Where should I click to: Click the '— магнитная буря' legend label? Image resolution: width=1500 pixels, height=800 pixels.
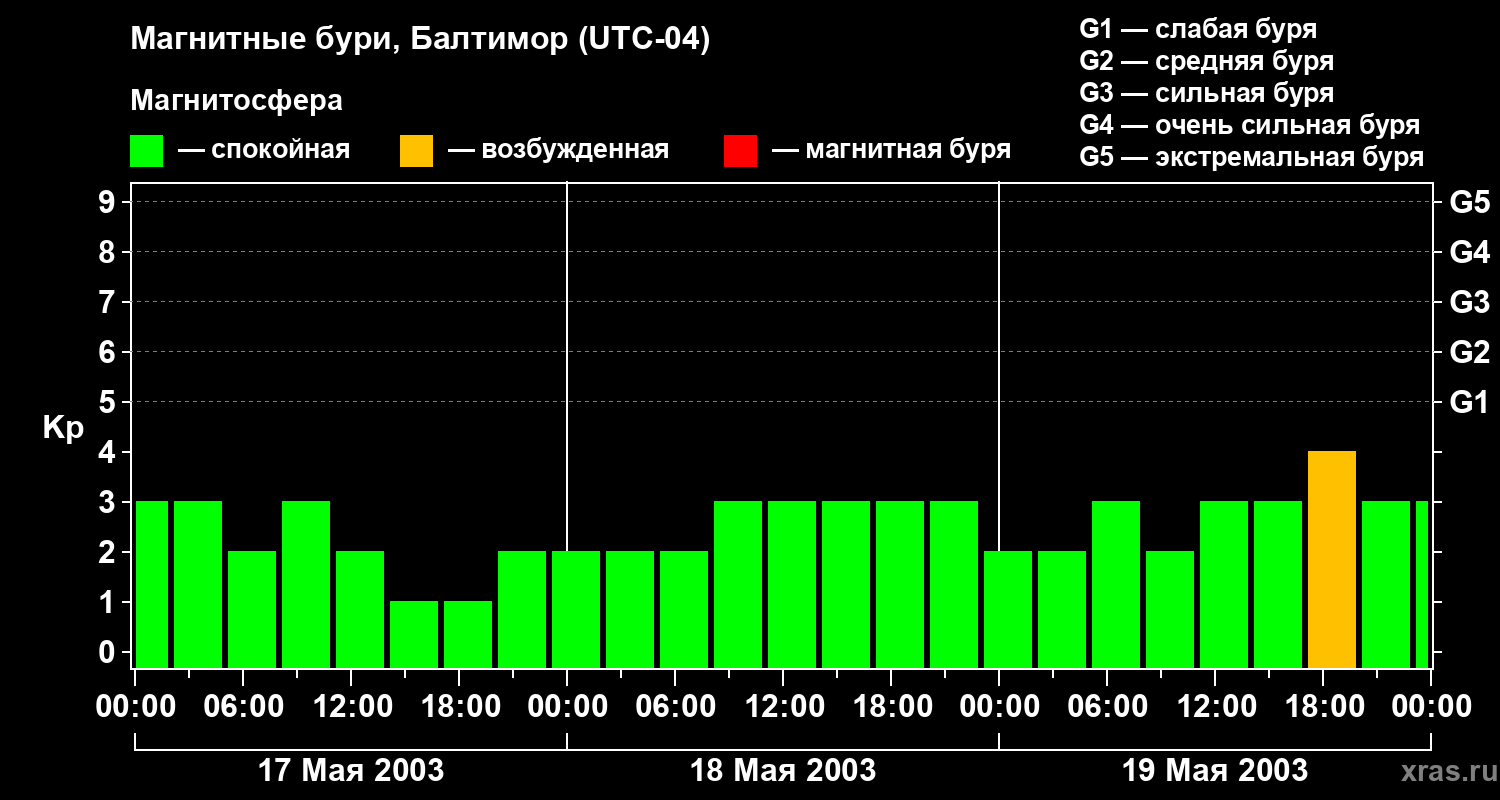click(x=891, y=151)
